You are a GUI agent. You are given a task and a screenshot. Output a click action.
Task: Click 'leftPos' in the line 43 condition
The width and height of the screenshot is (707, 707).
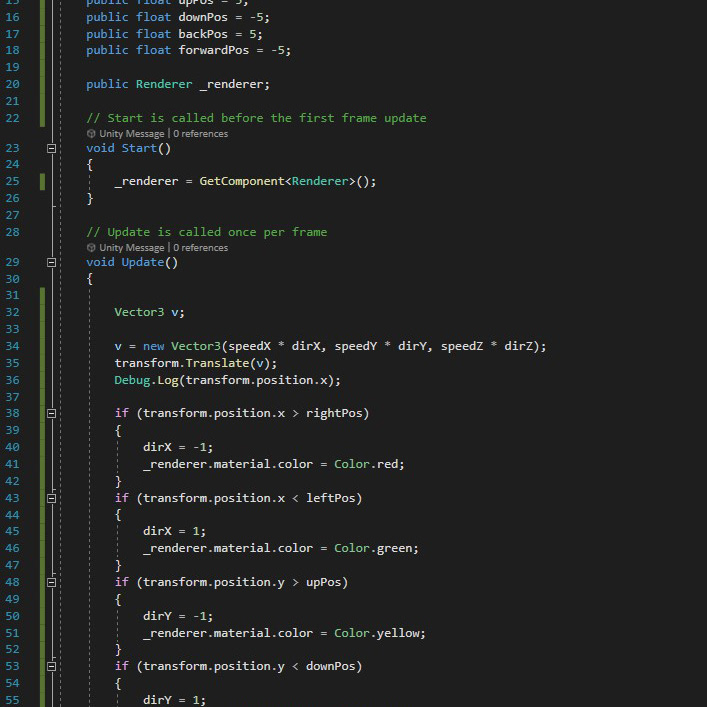[x=331, y=498]
